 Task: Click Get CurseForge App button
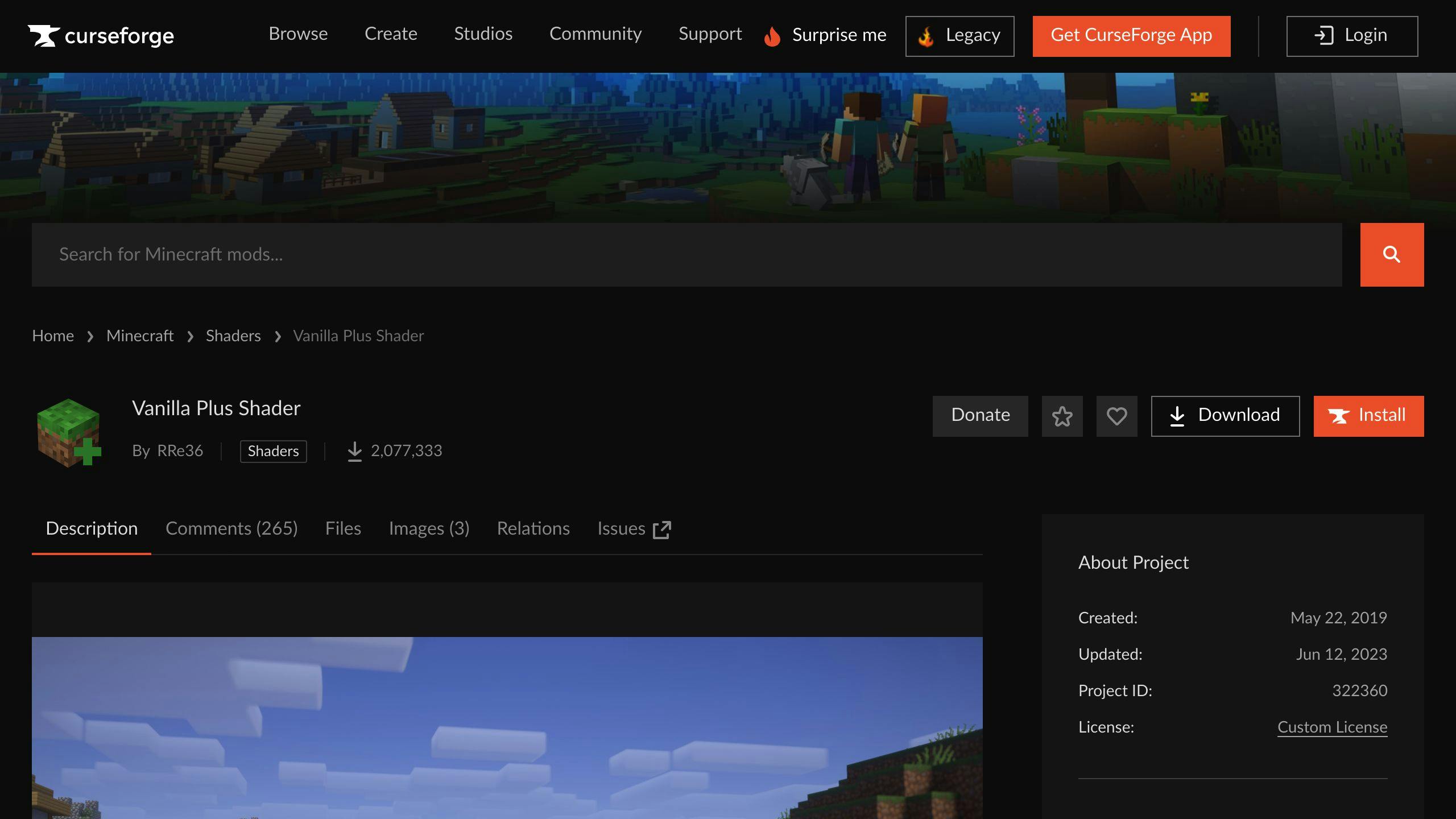click(x=1131, y=36)
